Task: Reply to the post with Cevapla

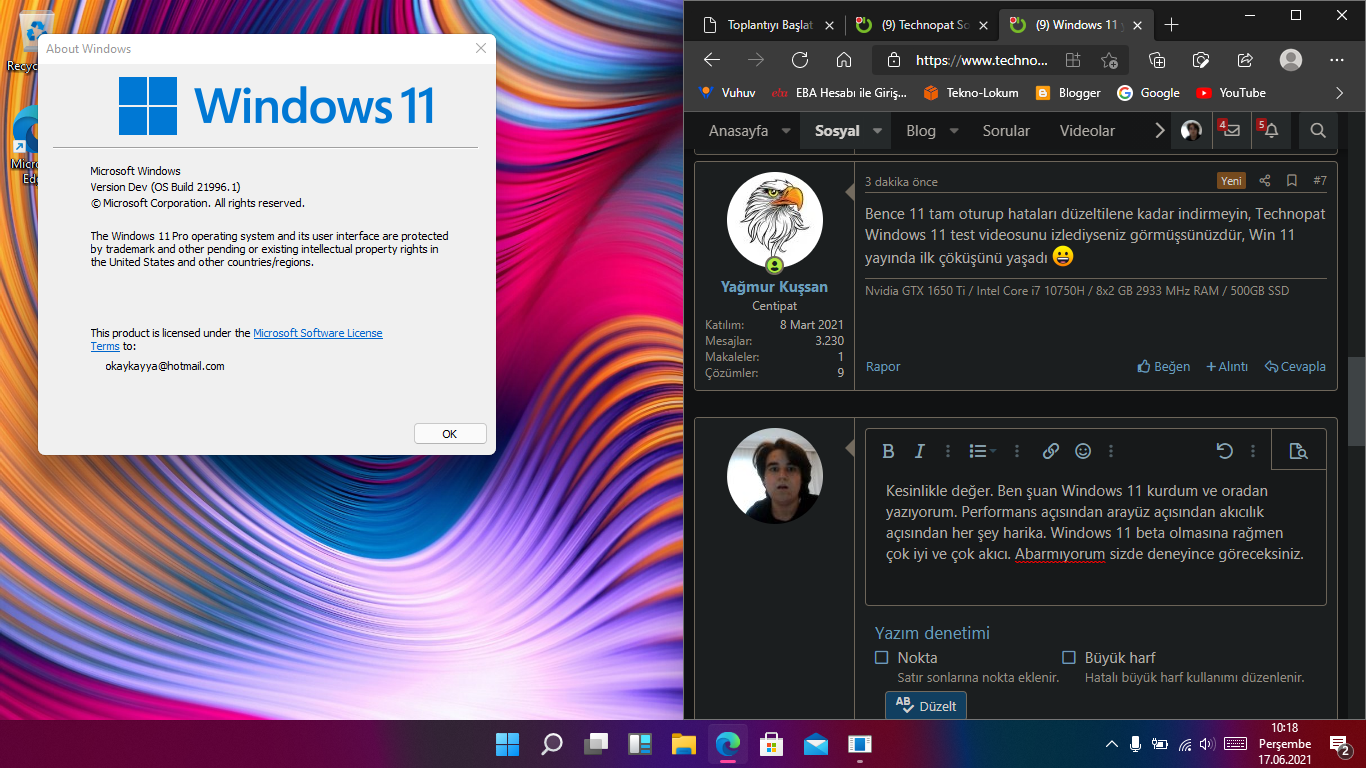Action: click(1295, 367)
